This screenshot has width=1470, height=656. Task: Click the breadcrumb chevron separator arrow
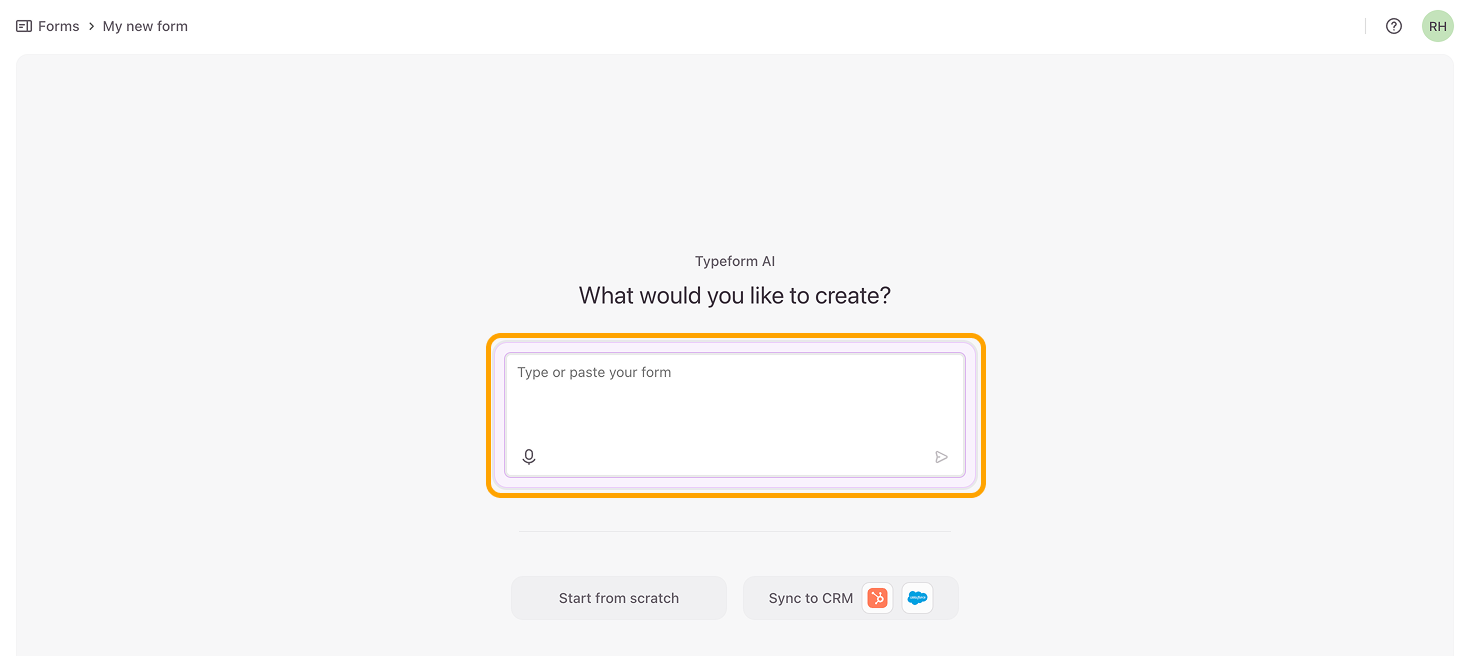(91, 26)
